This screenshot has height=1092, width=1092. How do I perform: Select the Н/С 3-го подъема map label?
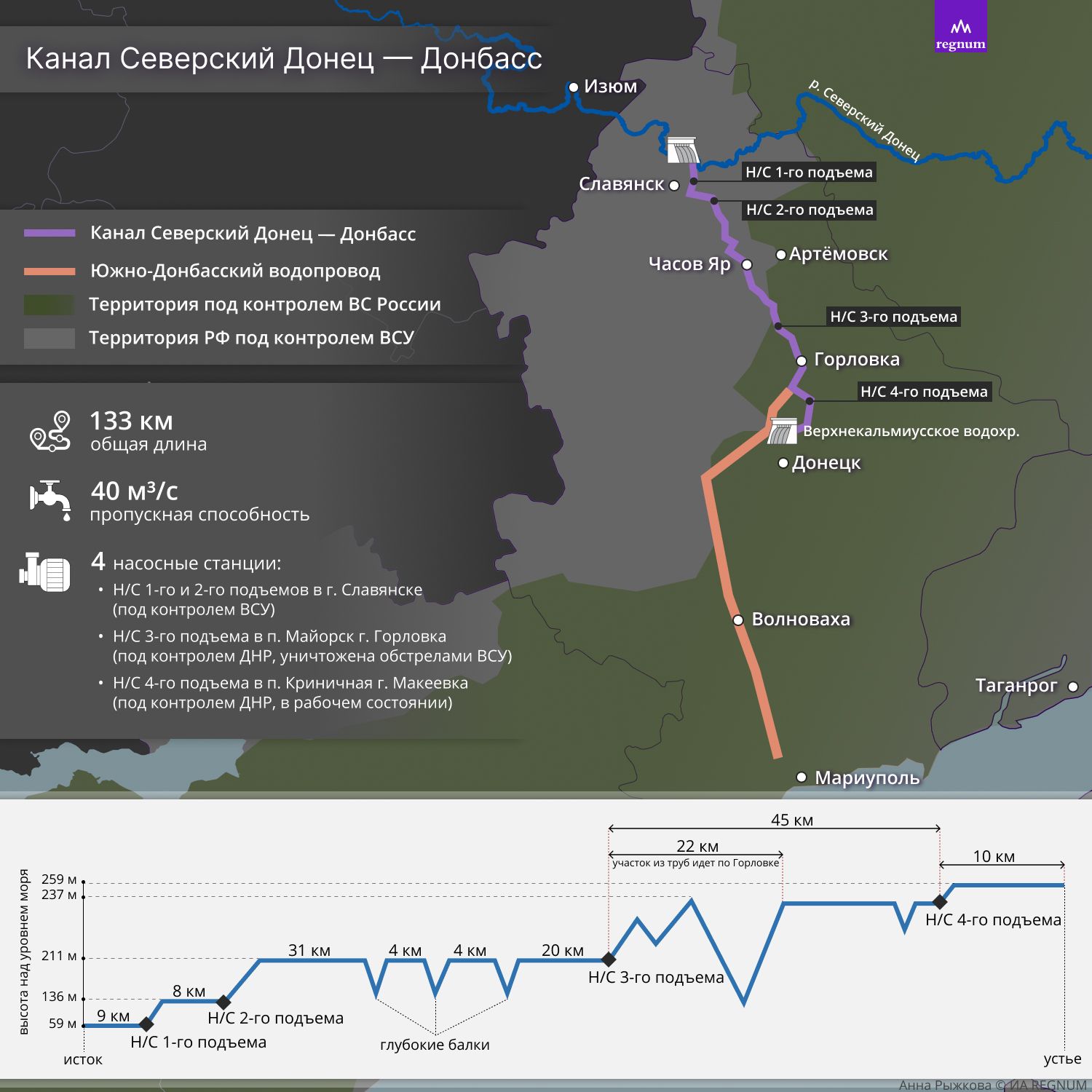coord(893,317)
